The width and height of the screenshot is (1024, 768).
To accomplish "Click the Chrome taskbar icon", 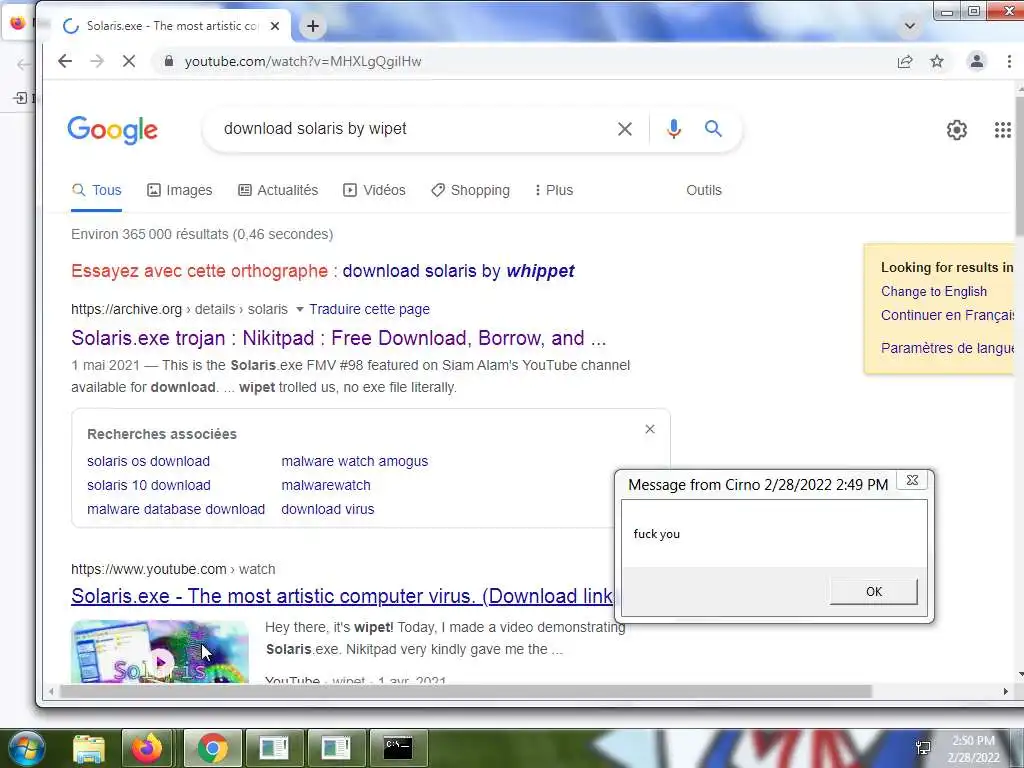I will [212, 748].
